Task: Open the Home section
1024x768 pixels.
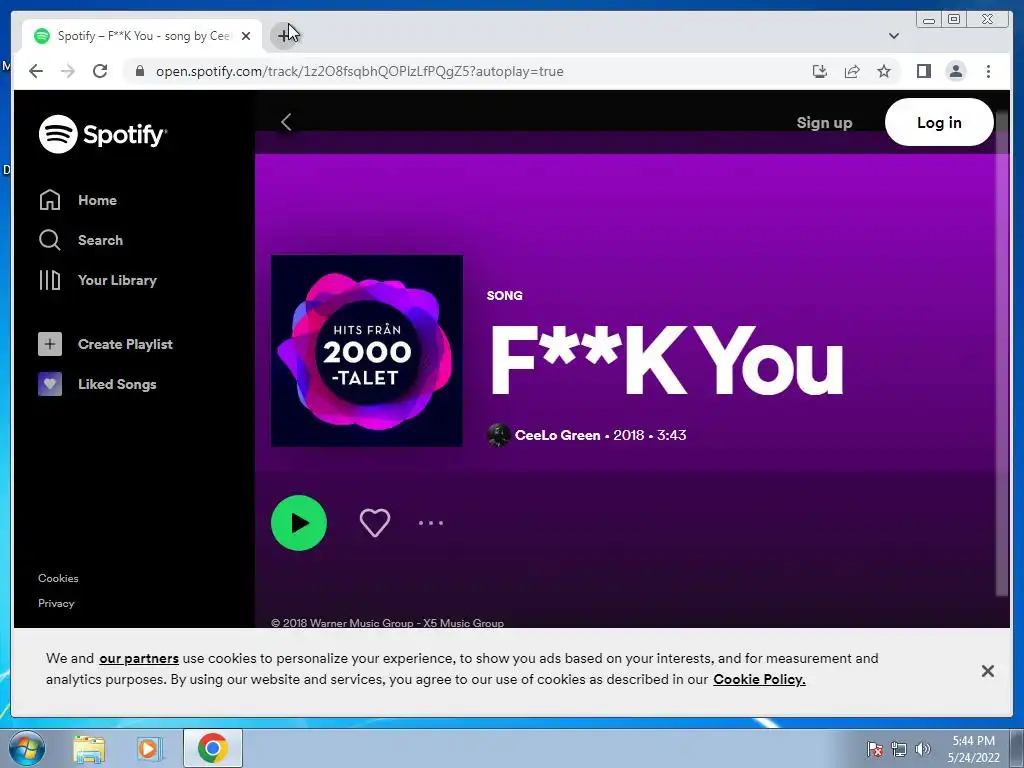Action: pos(78,200)
